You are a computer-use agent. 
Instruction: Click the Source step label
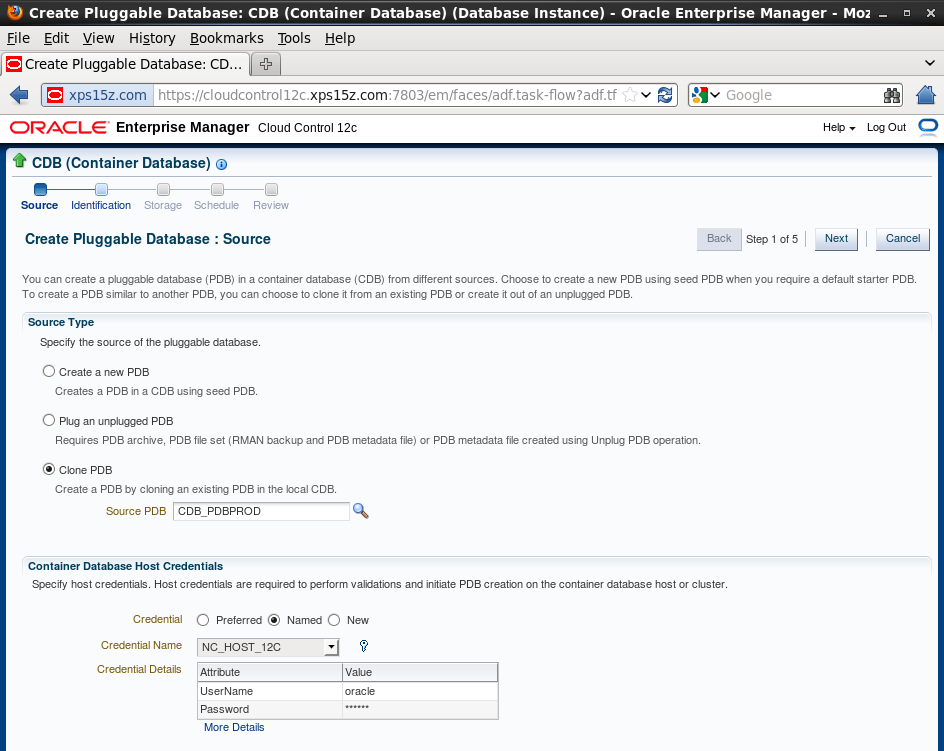tap(39, 205)
